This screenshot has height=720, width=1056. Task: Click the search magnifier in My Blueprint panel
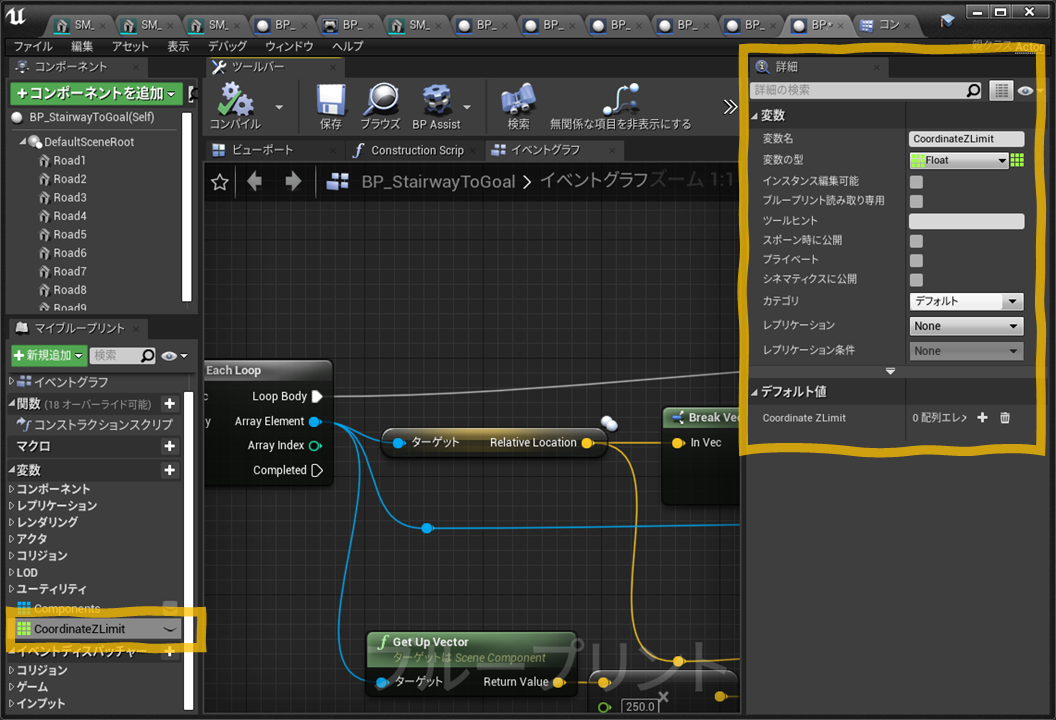[147, 355]
